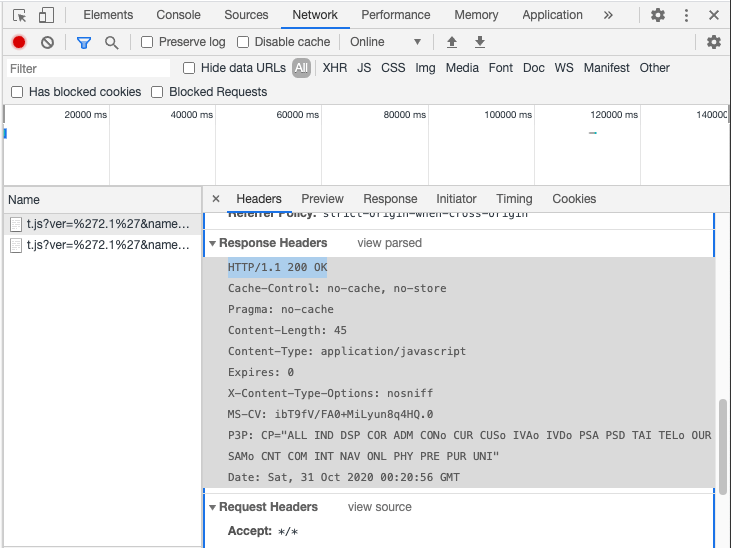Import HAR file with upload arrow
The width and height of the screenshot is (731, 548).
452,42
